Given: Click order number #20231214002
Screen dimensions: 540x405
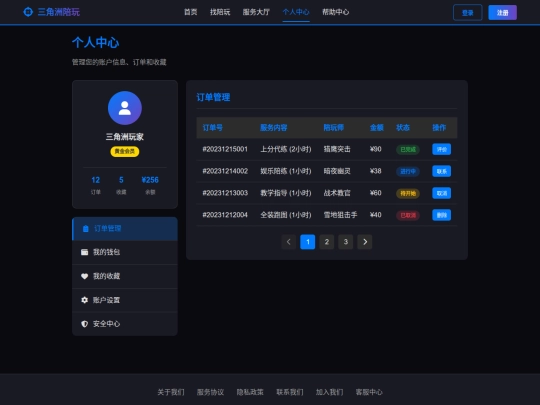Looking at the screenshot, I should click(225, 171).
